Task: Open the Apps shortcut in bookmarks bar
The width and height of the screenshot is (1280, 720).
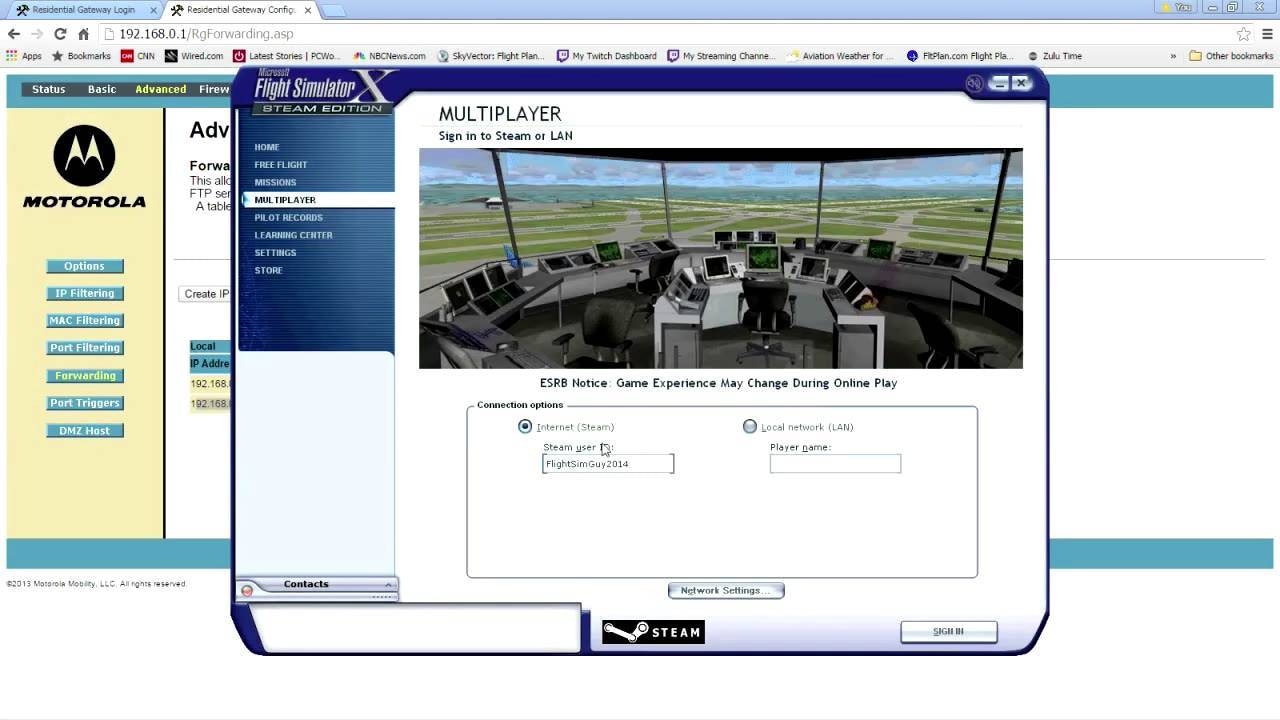Action: tap(24, 56)
